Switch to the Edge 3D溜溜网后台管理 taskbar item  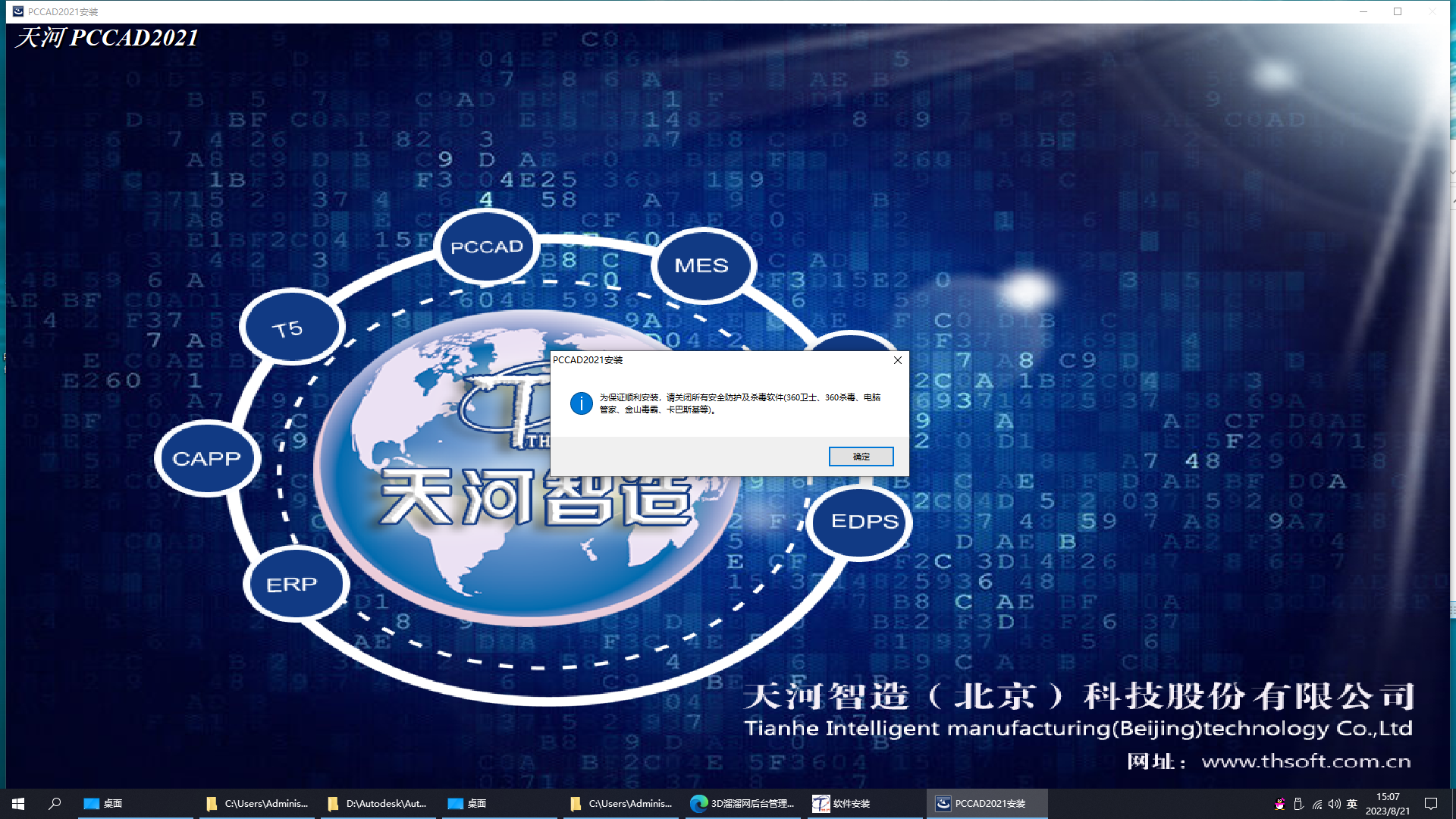coord(742,804)
